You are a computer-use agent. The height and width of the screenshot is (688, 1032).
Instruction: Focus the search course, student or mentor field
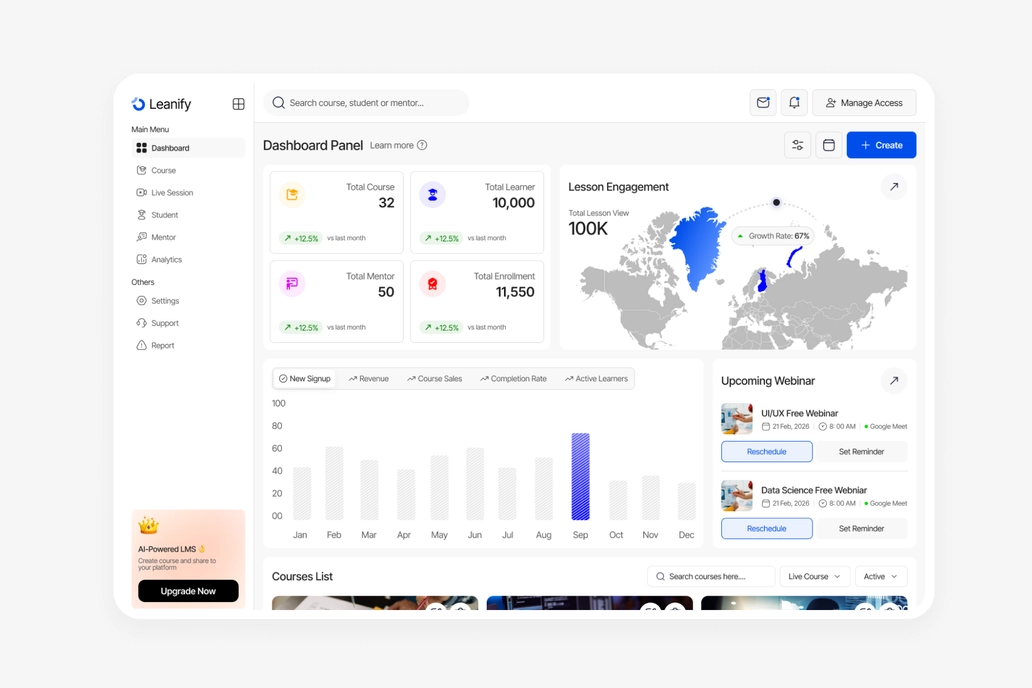366,103
